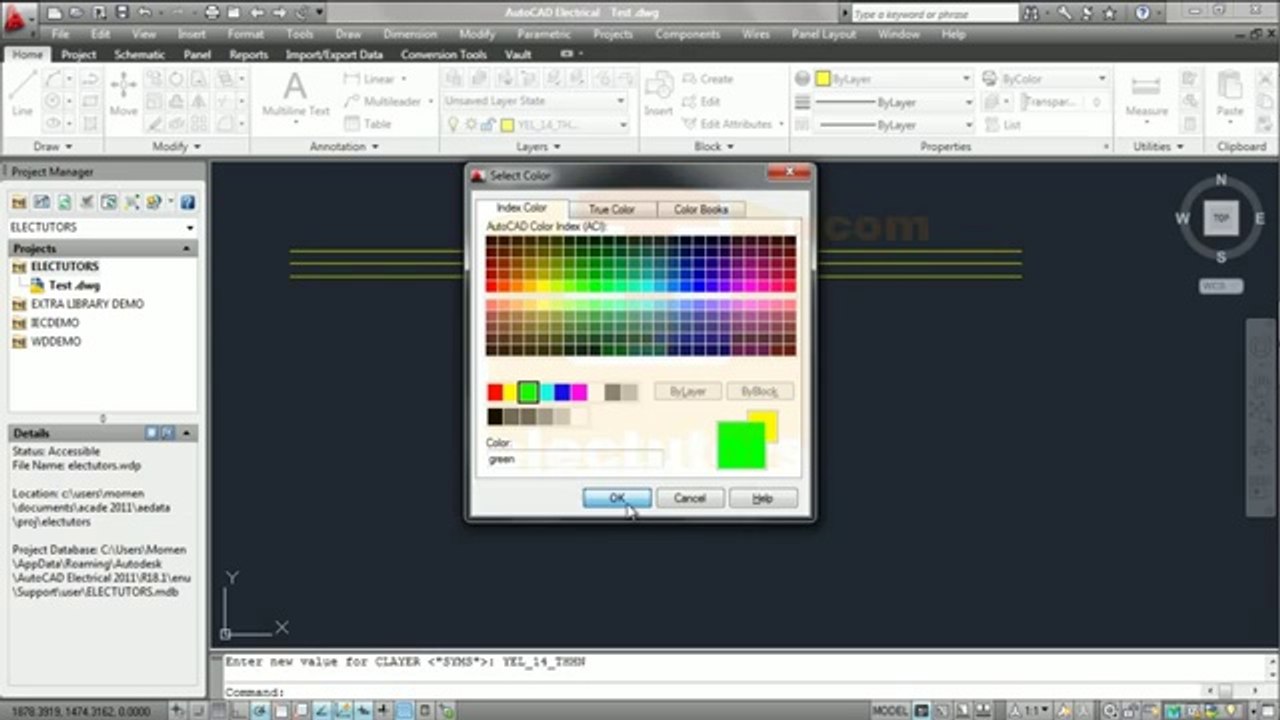Viewport: 1280px width, 720px height.
Task: Click the layer lightbulb on/off icon
Action: (453, 125)
